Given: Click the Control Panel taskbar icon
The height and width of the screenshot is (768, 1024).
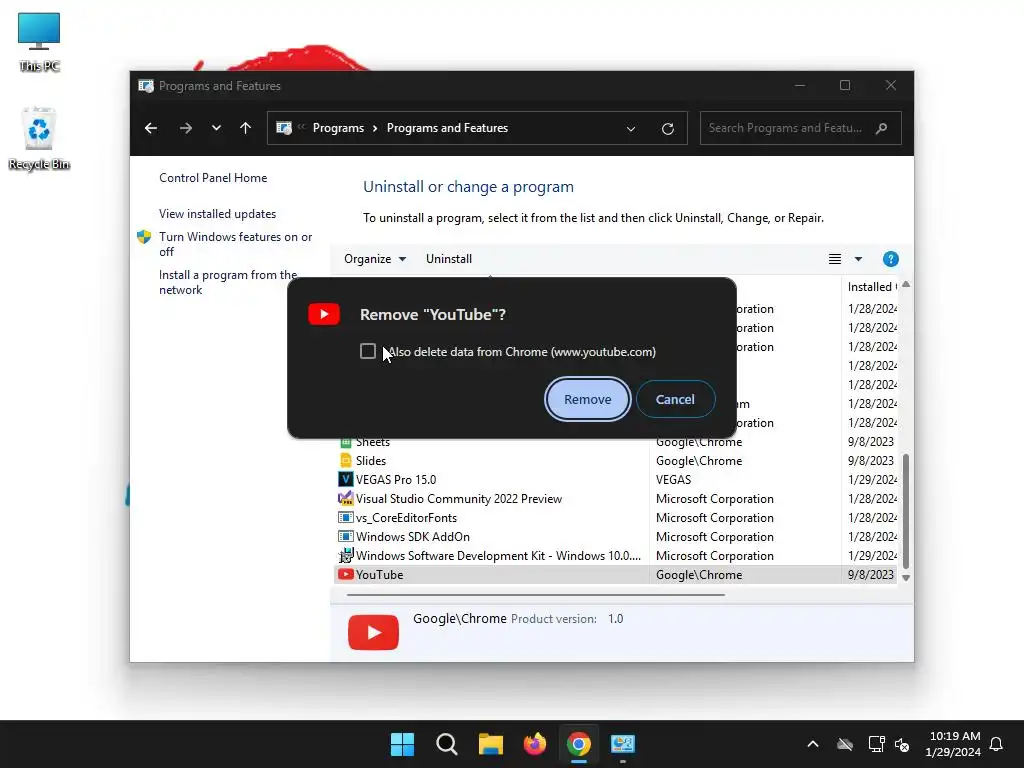Looking at the screenshot, I should pyautogui.click(x=622, y=744).
